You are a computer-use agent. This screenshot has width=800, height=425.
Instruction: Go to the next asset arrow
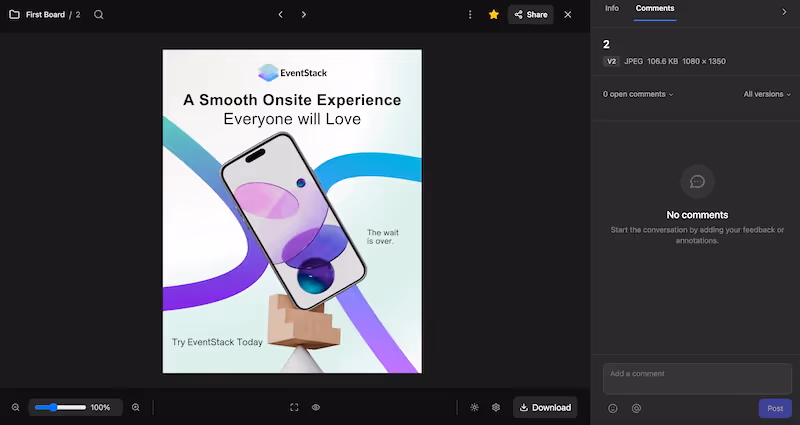(x=304, y=15)
